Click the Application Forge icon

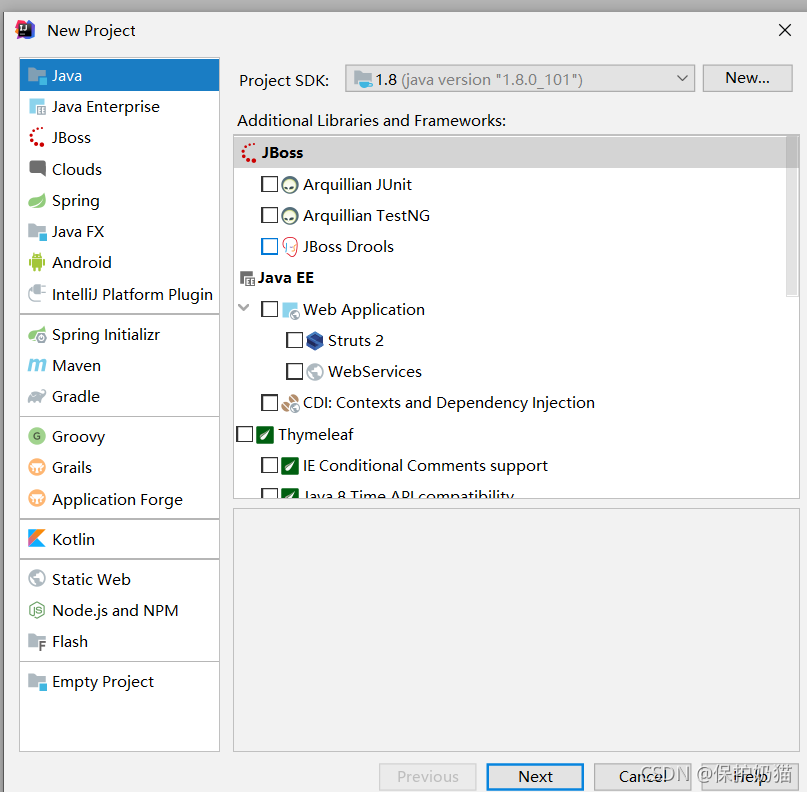37,499
